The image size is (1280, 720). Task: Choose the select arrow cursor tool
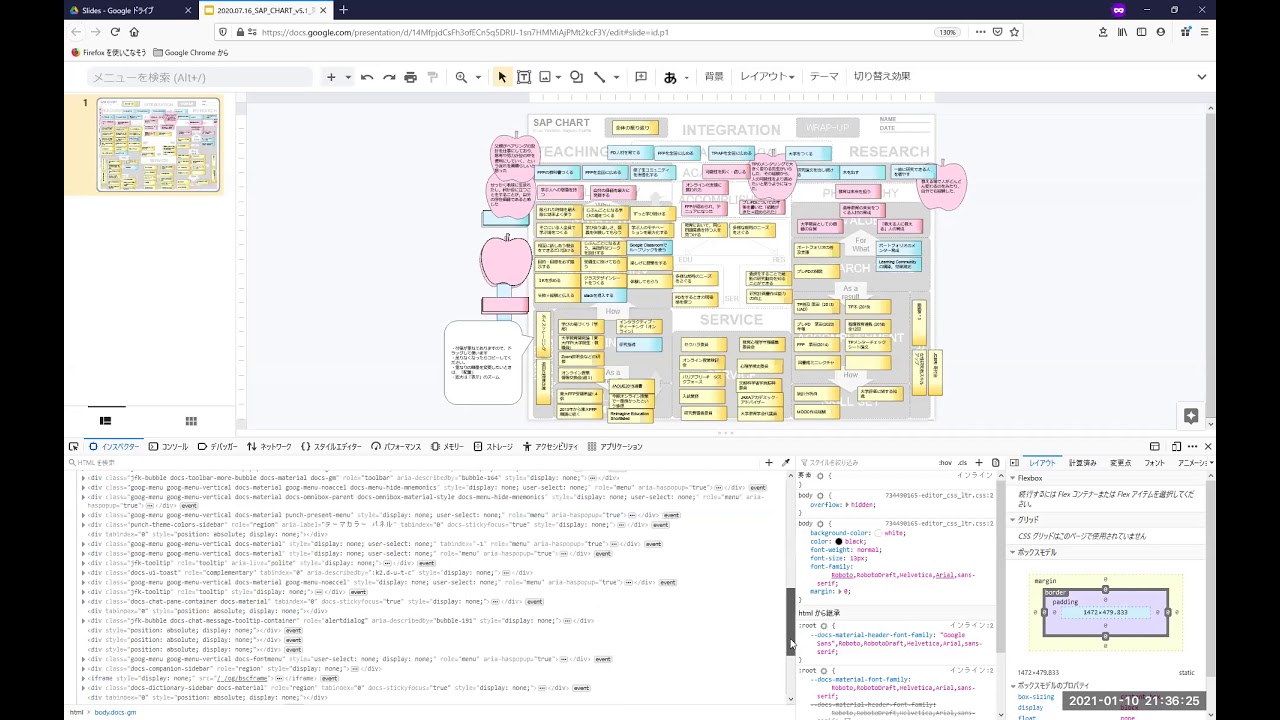tap(502, 77)
